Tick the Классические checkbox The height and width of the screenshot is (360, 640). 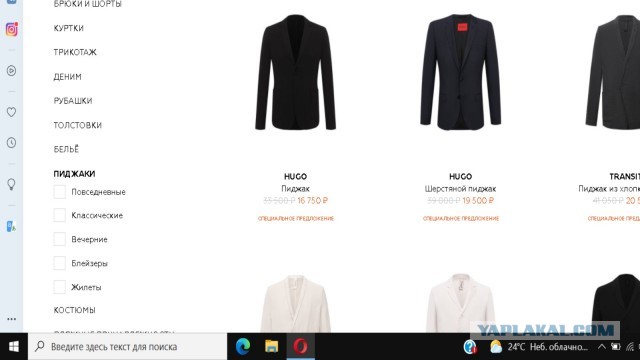[60, 215]
